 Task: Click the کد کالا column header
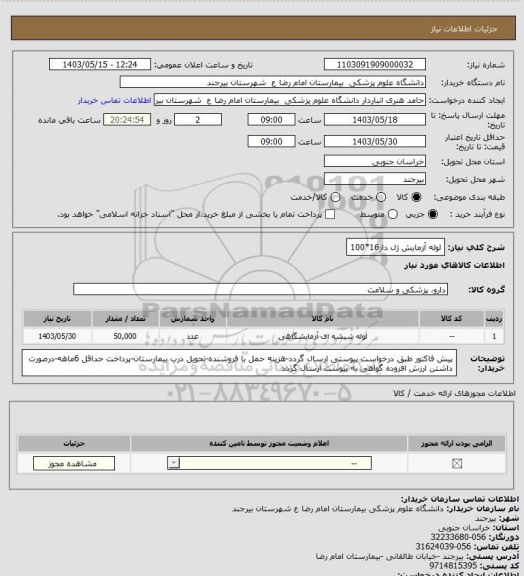click(451, 318)
